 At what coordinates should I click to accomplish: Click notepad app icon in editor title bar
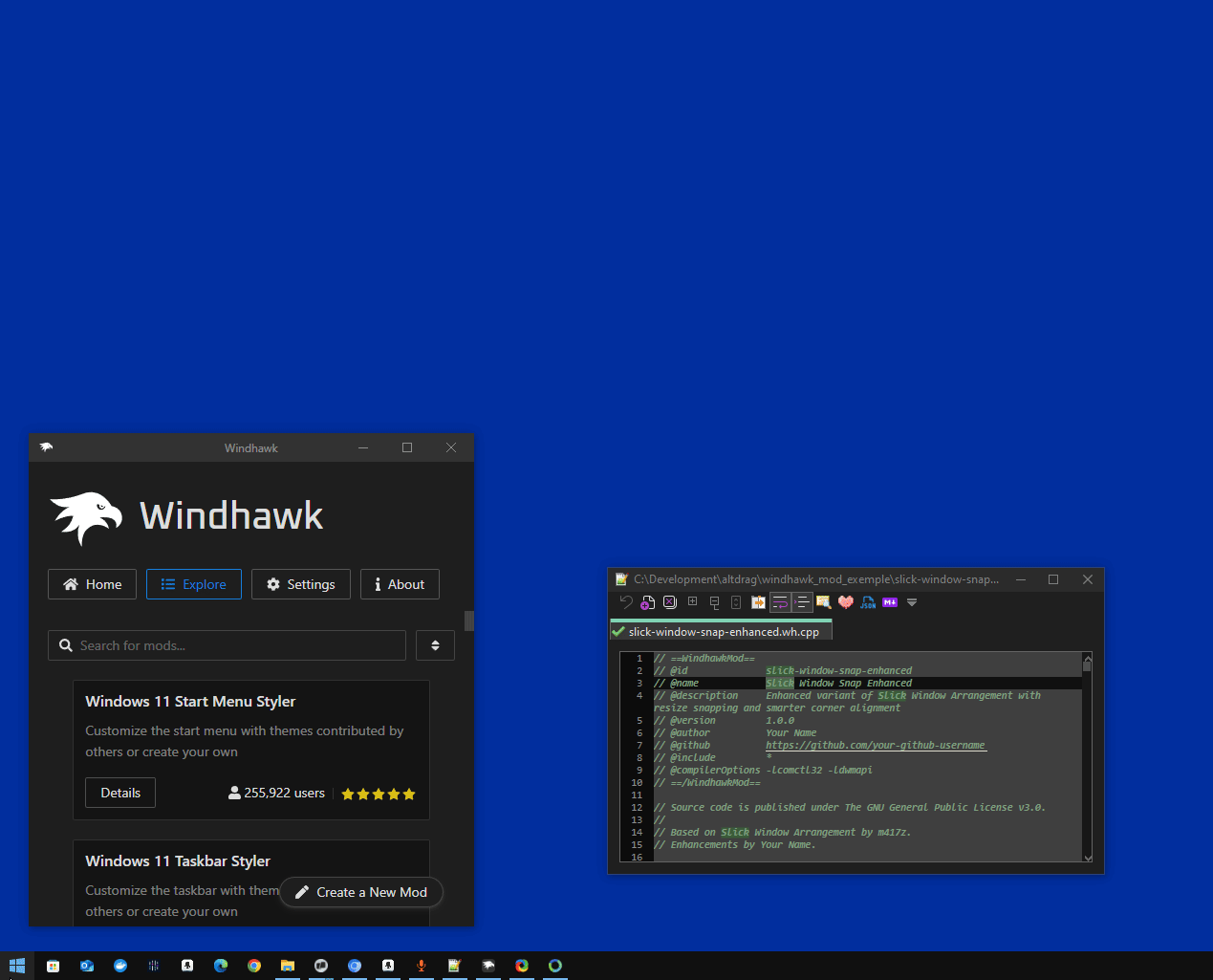click(x=621, y=579)
